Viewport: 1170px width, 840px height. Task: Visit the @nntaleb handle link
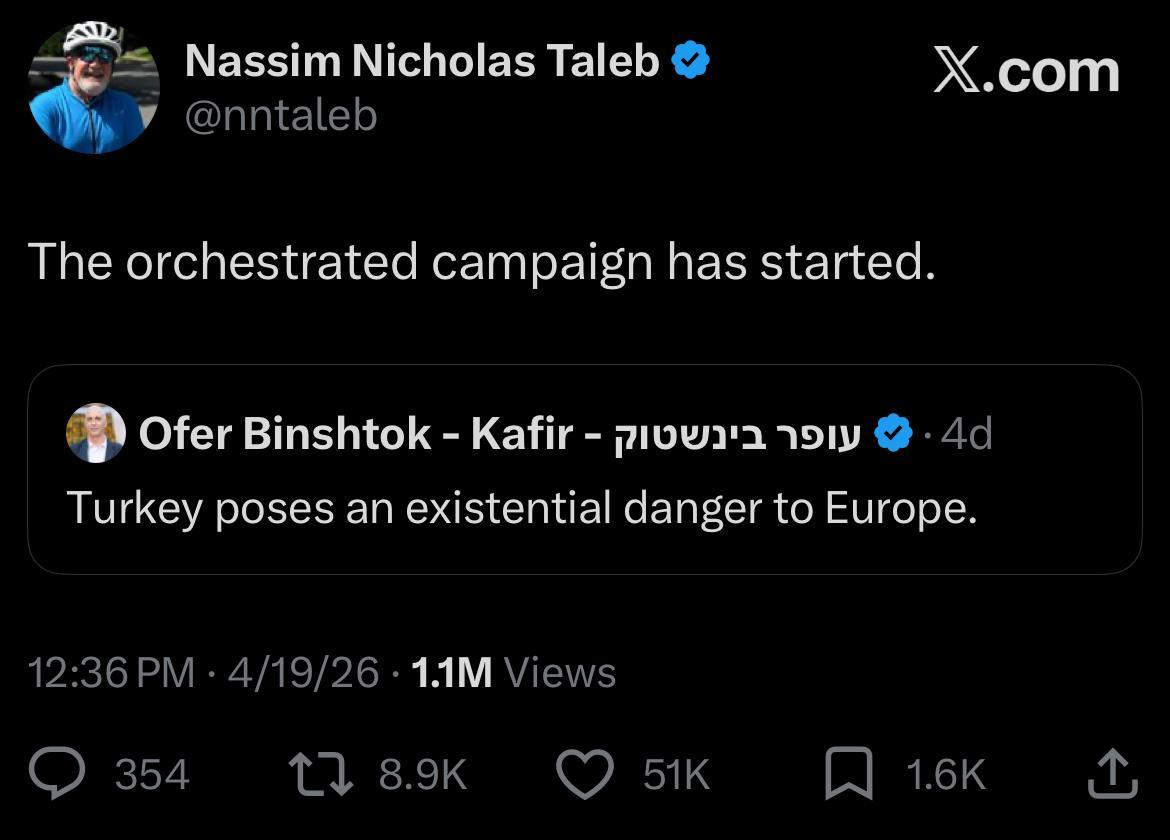281,116
